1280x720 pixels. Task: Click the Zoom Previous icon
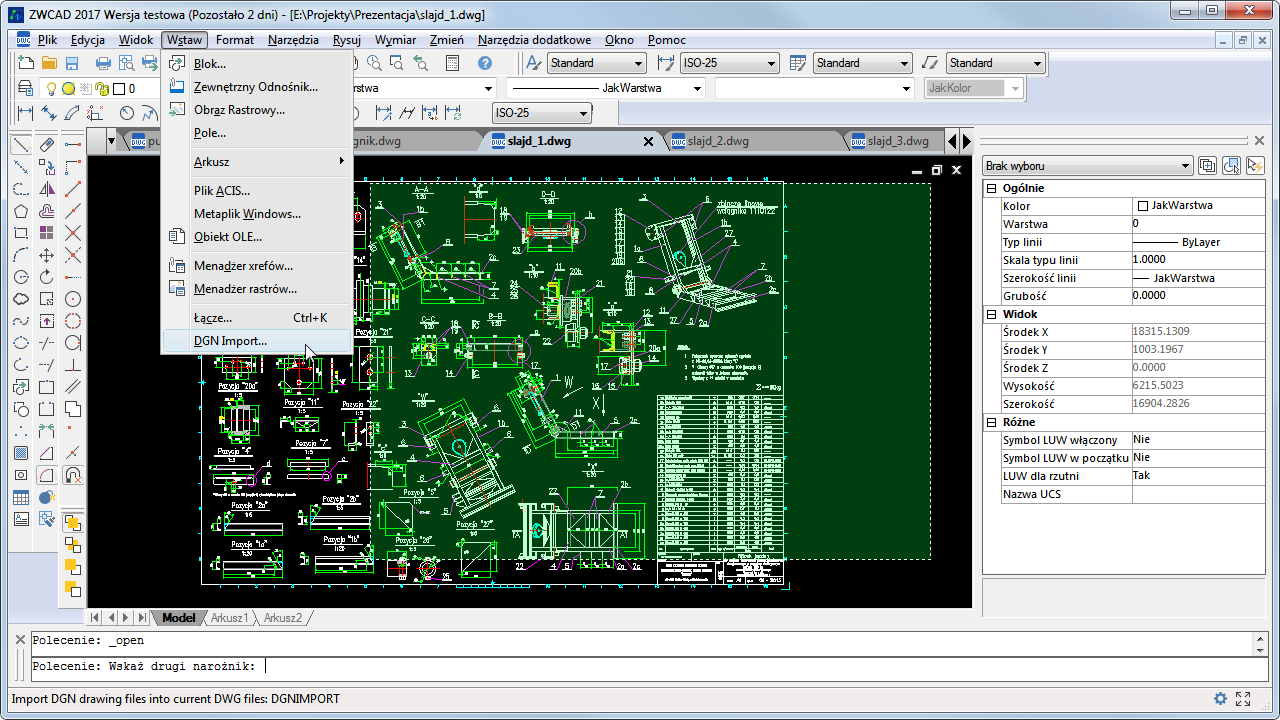pyautogui.click(x=420, y=63)
